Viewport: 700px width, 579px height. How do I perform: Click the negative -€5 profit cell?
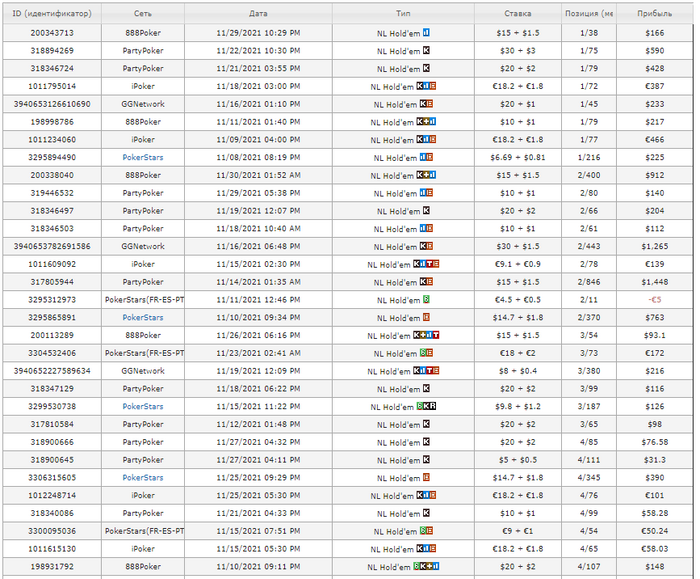(654, 300)
